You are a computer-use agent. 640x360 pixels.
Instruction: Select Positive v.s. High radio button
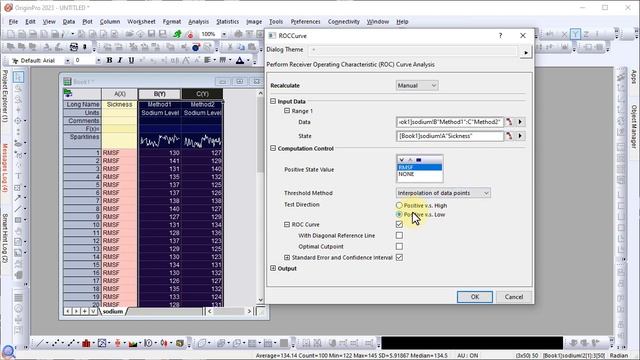pos(399,205)
